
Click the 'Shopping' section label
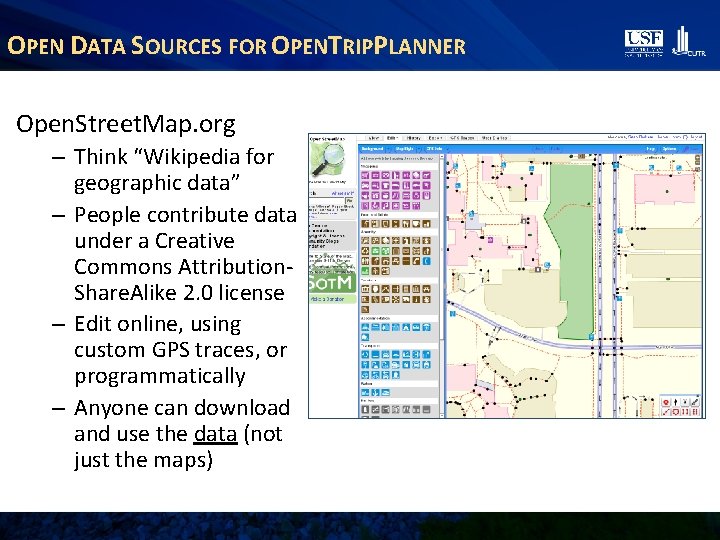pyautogui.click(x=370, y=166)
